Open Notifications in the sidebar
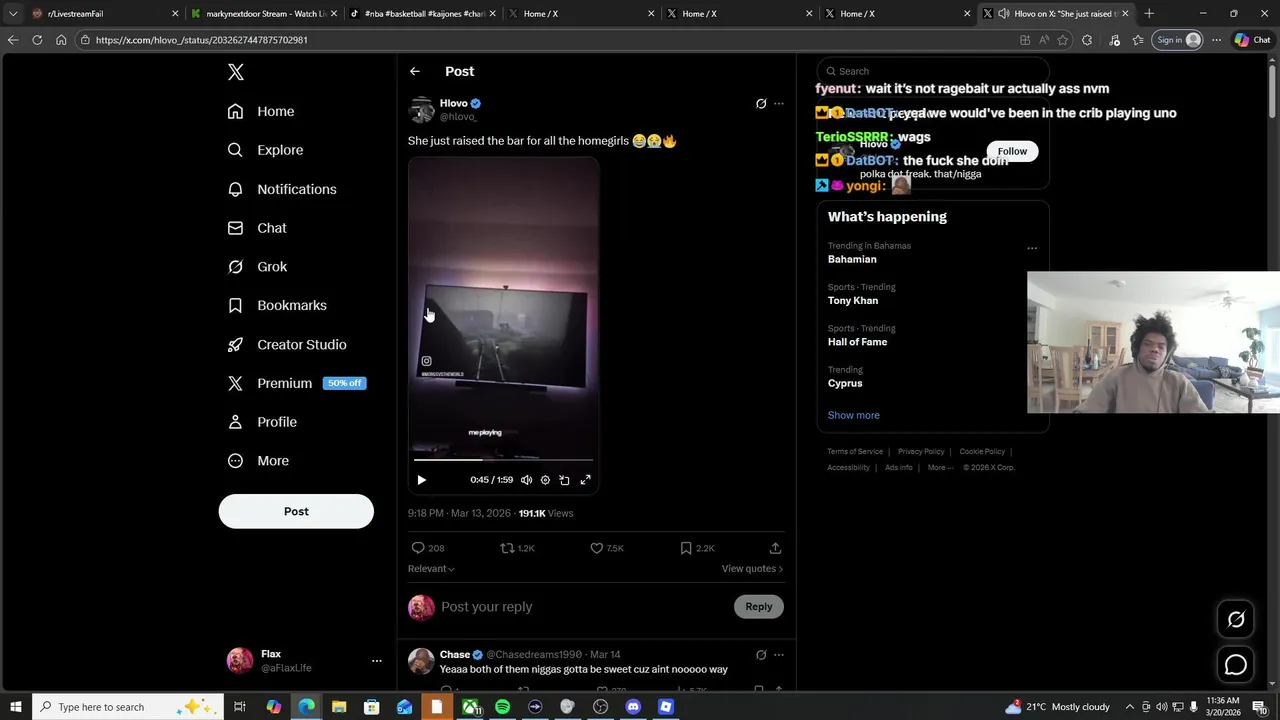Screen dimensions: 1280x720 (x=281, y=189)
